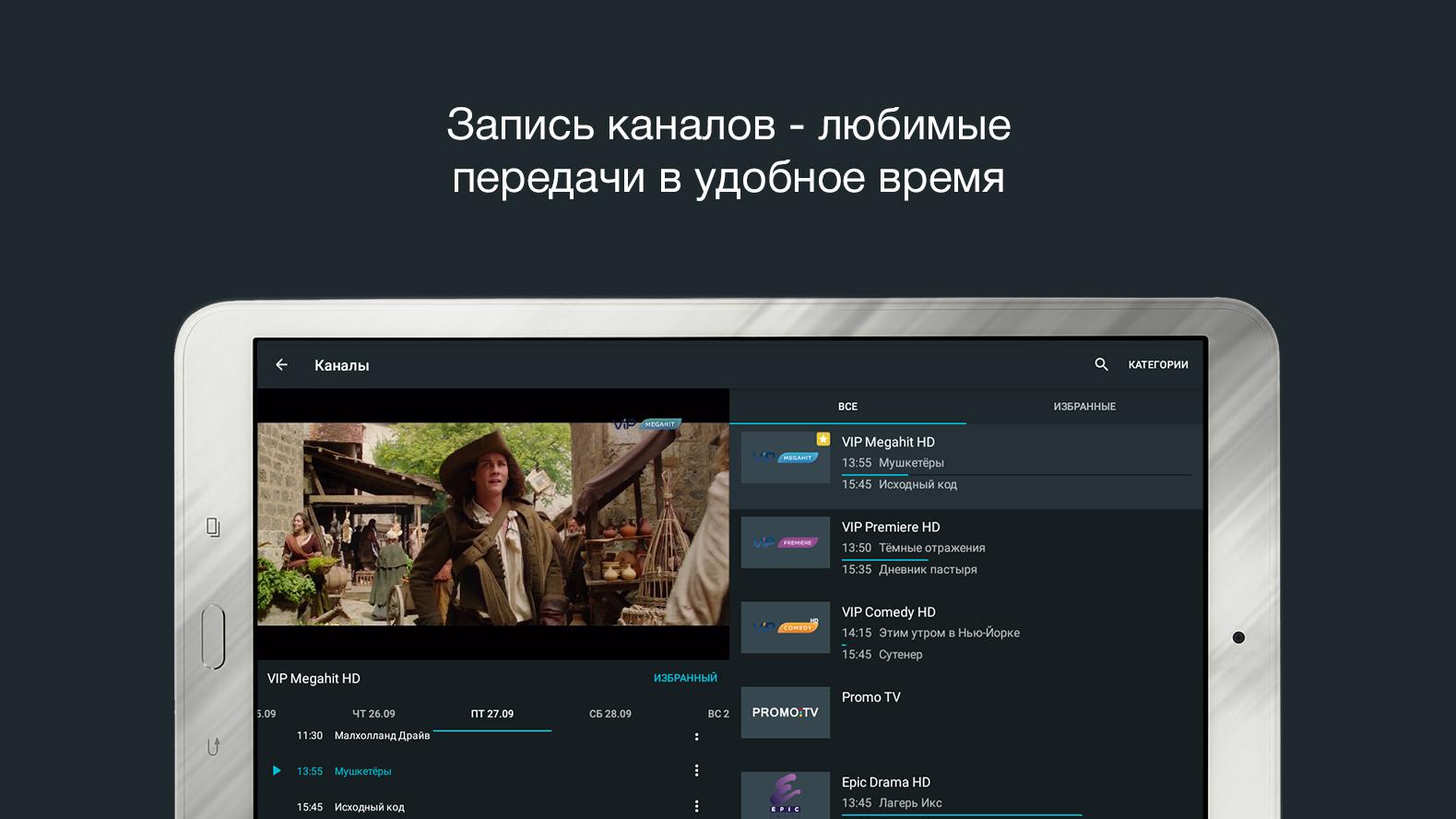Image resolution: width=1456 pixels, height=819 pixels.
Task: Tap the tablet hardware home button
Action: pos(214,636)
